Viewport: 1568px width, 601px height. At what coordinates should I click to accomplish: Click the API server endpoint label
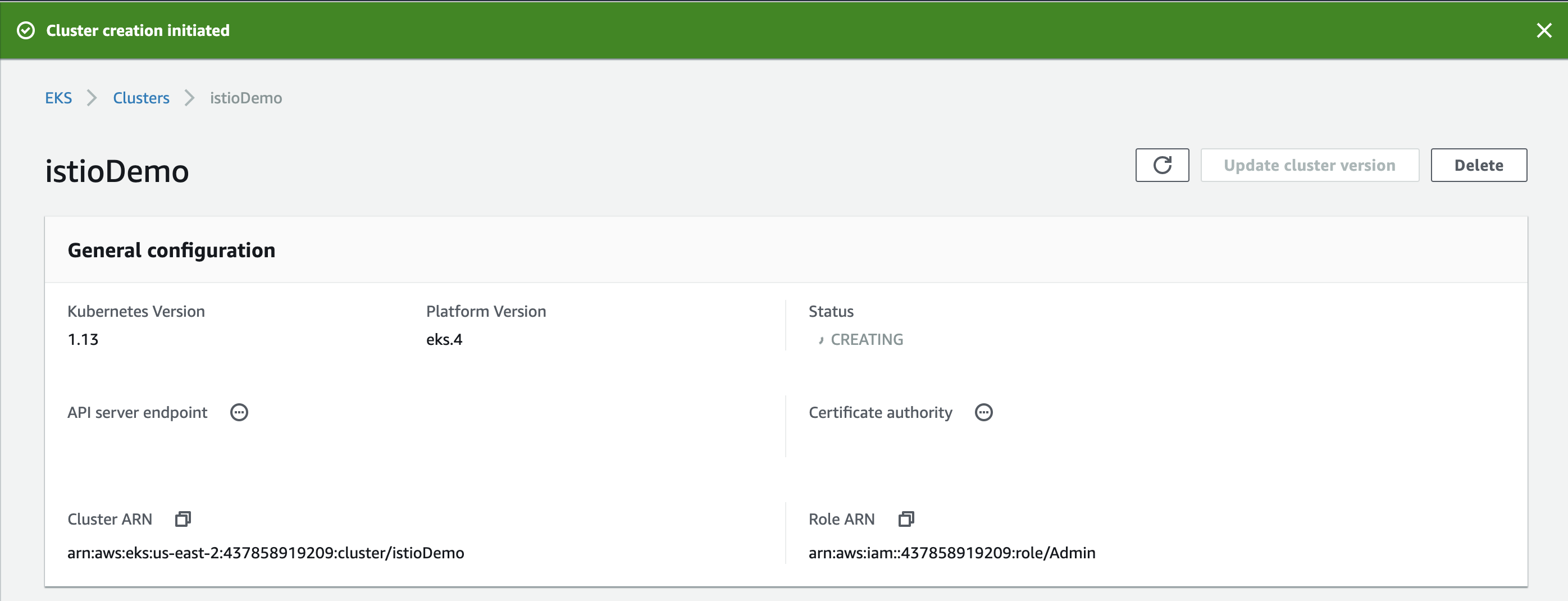(137, 412)
